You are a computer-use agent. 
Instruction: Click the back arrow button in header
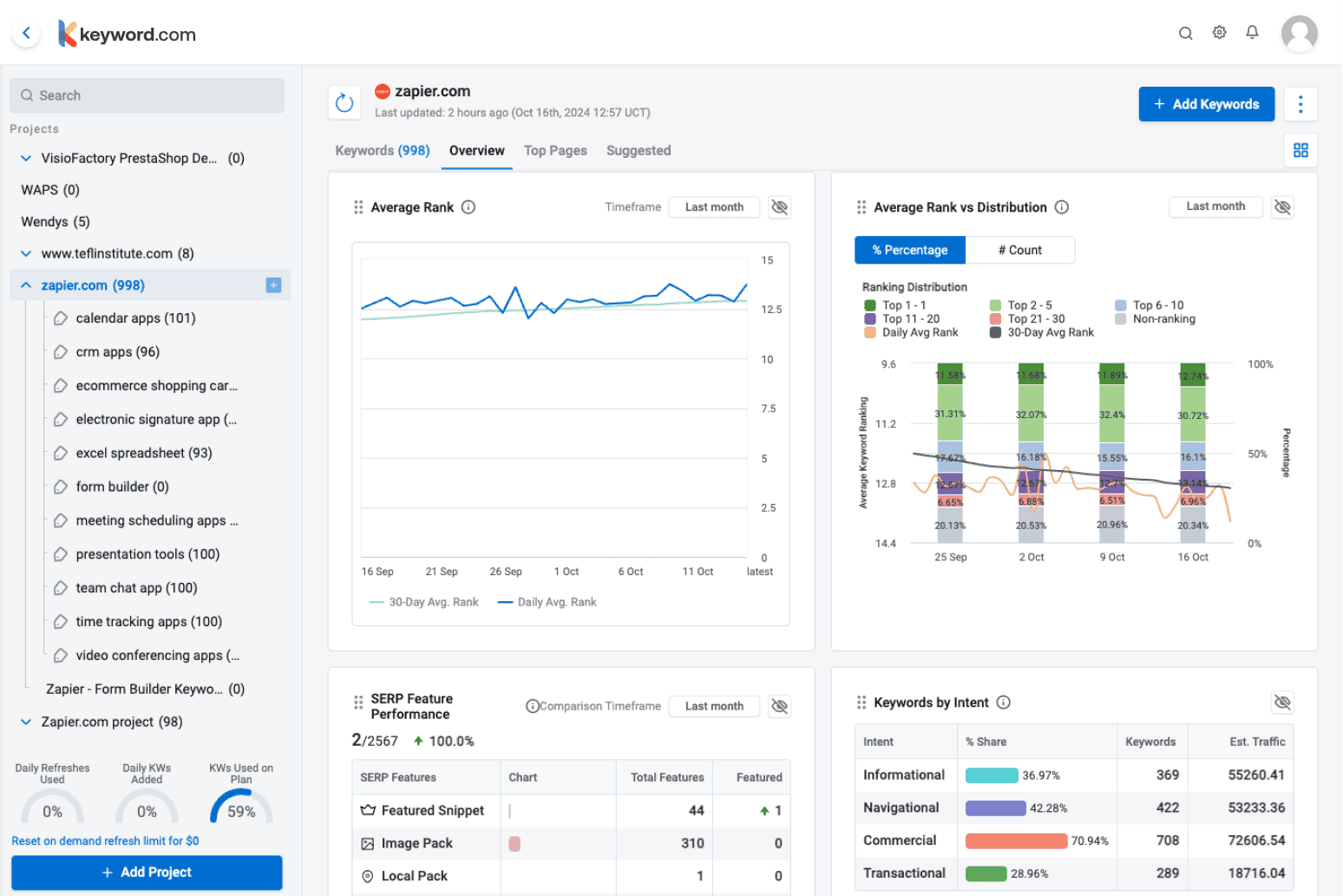pyautogui.click(x=26, y=34)
